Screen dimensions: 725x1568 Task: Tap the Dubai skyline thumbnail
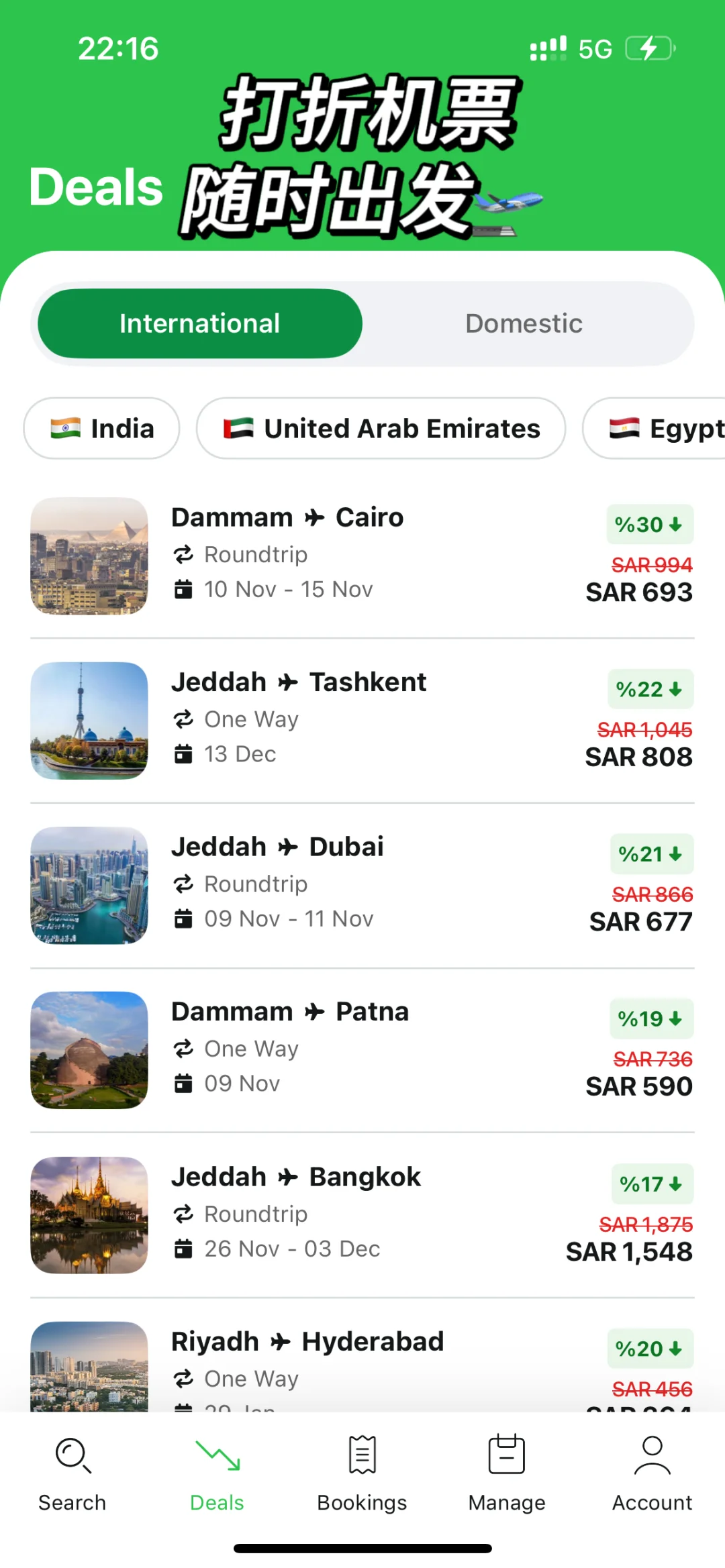[89, 885]
